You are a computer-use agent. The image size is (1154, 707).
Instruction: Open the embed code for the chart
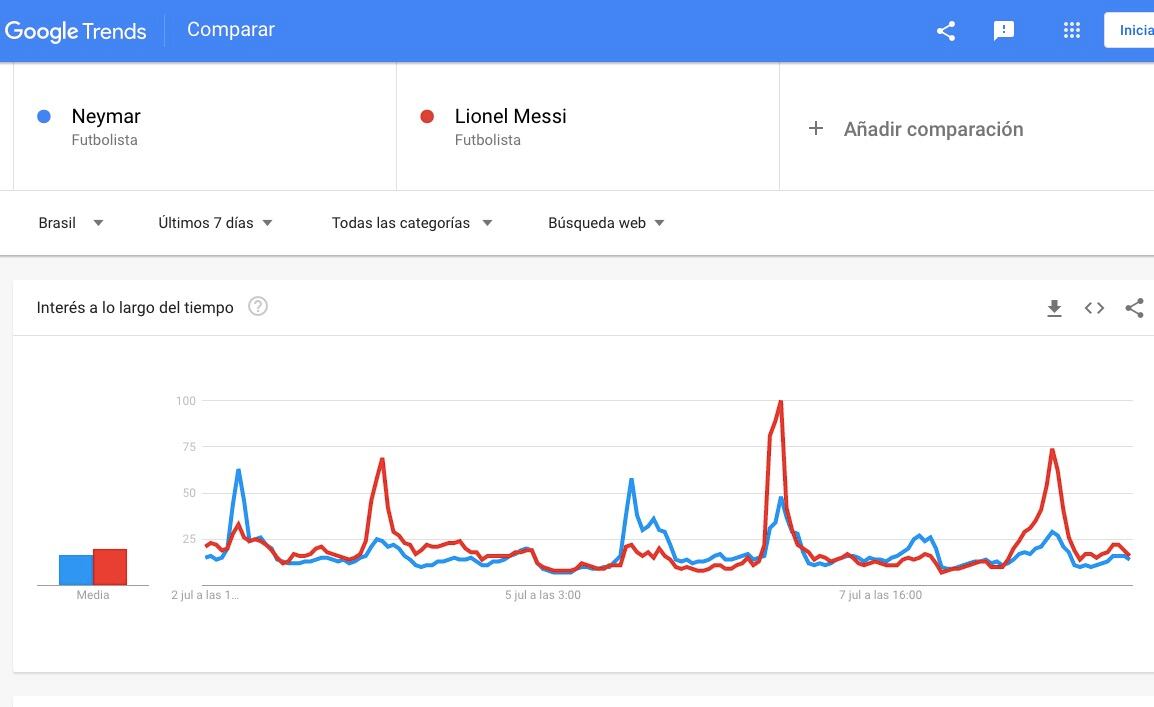point(1094,308)
